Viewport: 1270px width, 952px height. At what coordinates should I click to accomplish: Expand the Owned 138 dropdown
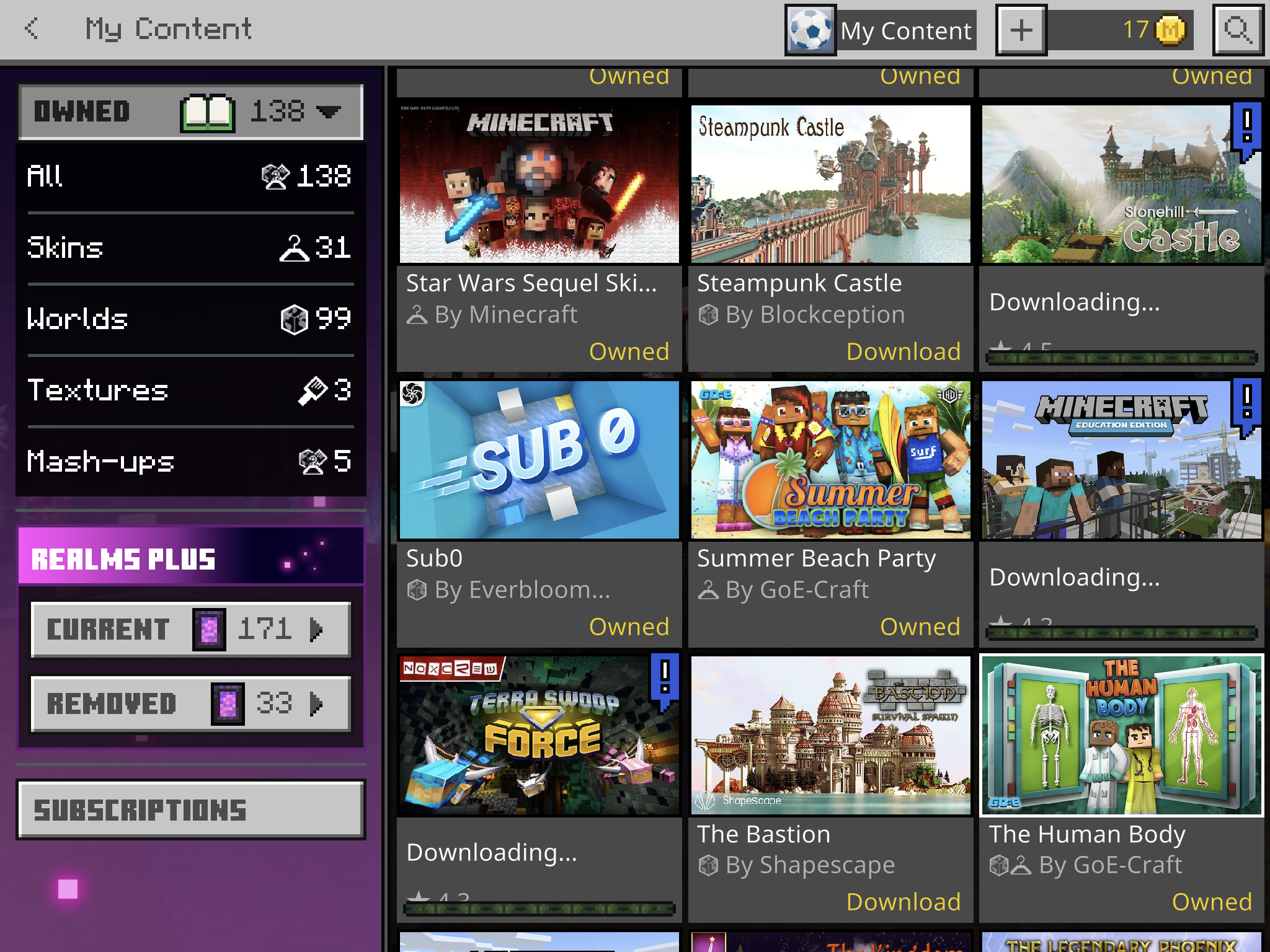pyautogui.click(x=191, y=112)
